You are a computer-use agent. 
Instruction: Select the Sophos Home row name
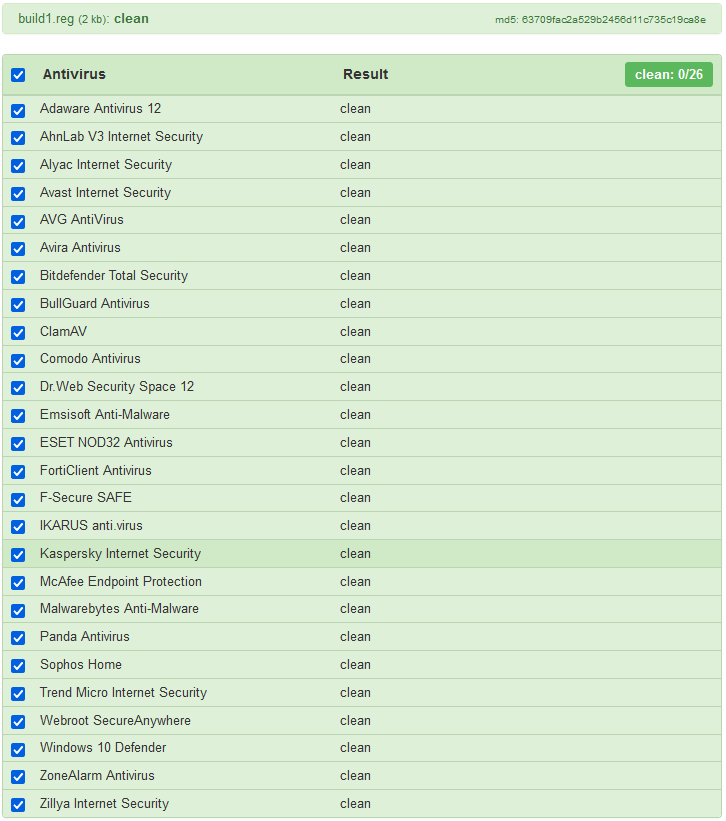[x=81, y=665]
